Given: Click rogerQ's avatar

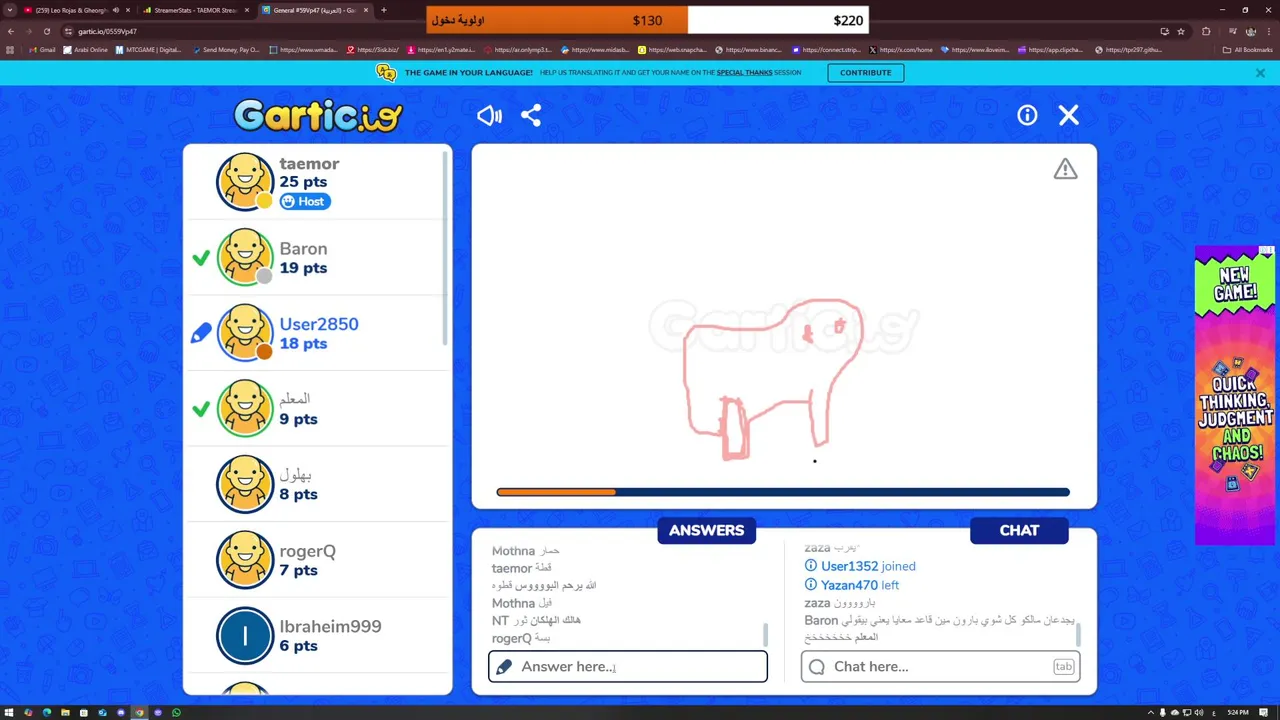Looking at the screenshot, I should (244, 560).
